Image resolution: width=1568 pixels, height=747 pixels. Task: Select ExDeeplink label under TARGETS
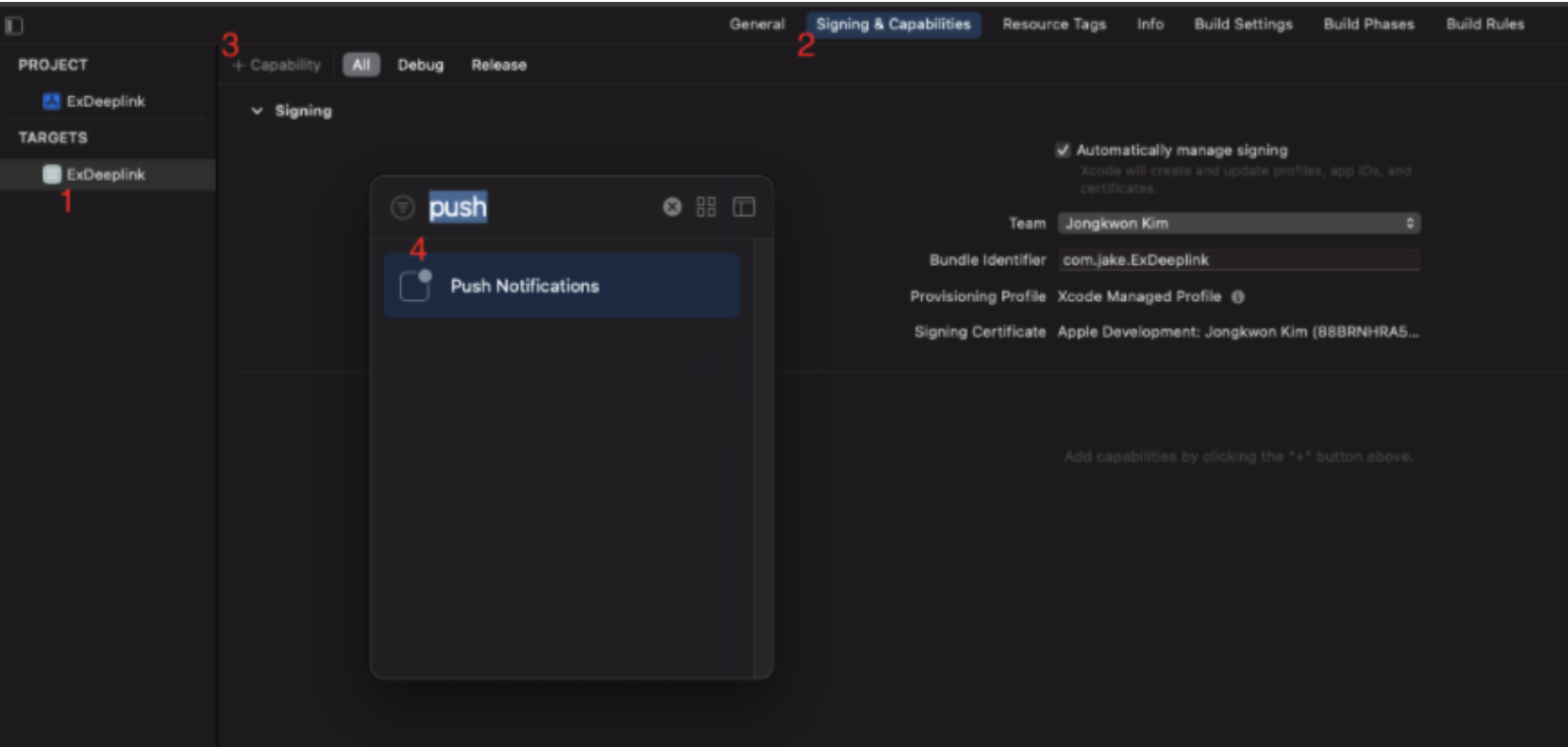pos(106,174)
